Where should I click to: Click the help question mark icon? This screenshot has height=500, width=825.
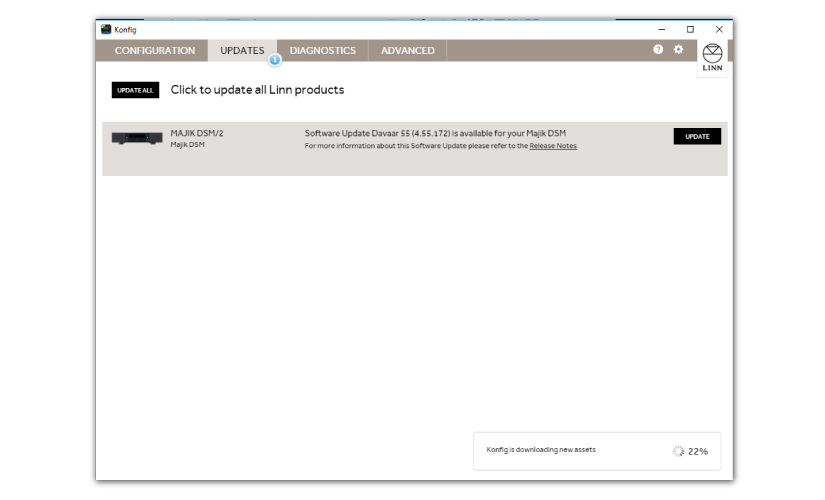[658, 49]
